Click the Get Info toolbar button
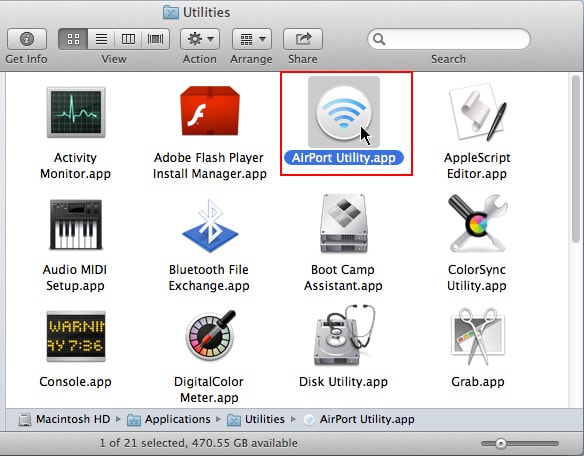The width and height of the screenshot is (584, 456). (27, 39)
